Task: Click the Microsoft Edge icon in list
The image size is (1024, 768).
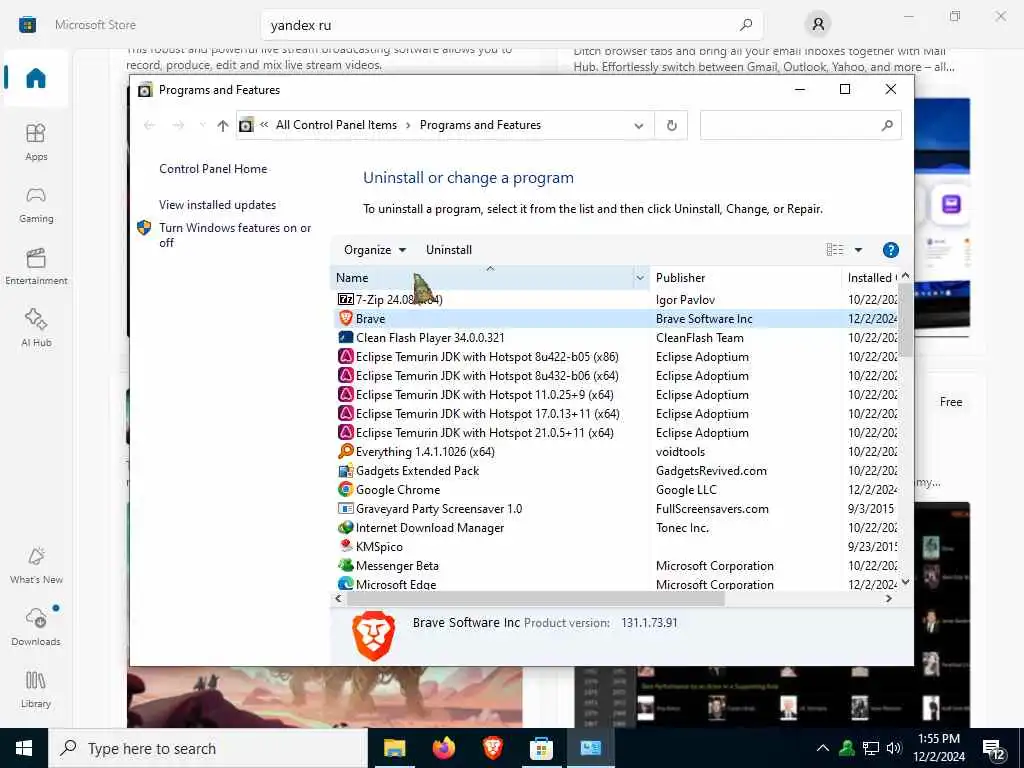Action: 345,584
